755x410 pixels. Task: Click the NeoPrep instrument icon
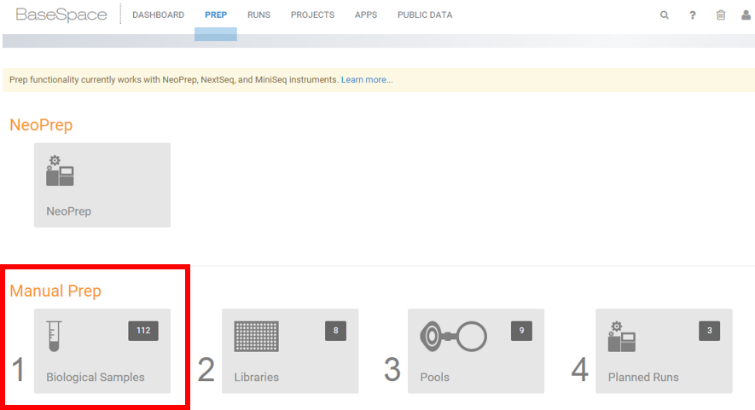click(x=60, y=172)
